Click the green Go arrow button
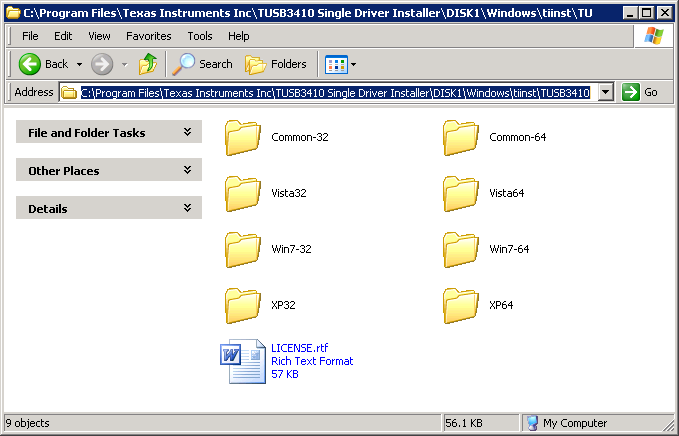This screenshot has height=436, width=679. click(630, 92)
